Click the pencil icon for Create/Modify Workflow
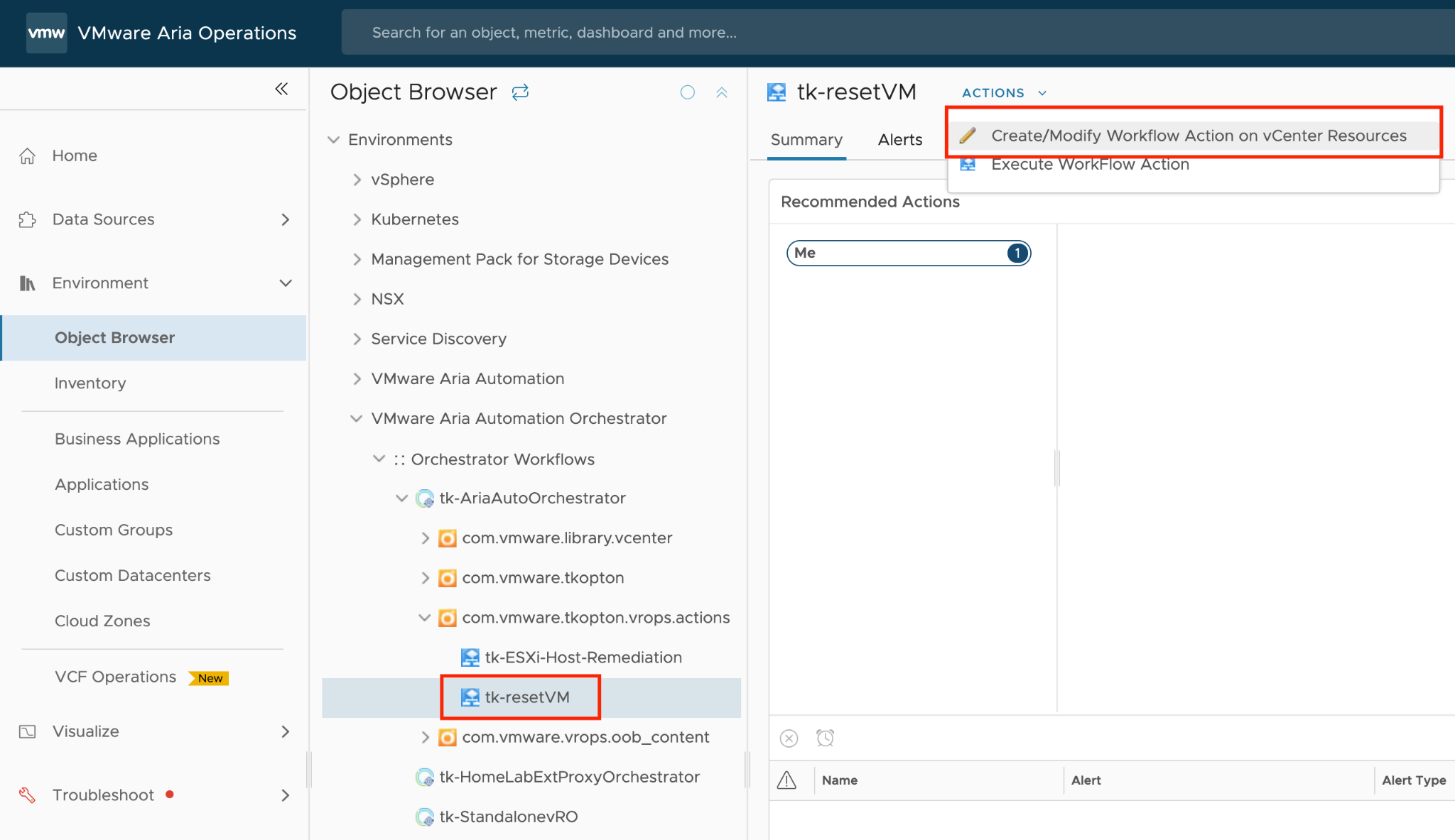This screenshot has width=1455, height=840. coord(968,136)
